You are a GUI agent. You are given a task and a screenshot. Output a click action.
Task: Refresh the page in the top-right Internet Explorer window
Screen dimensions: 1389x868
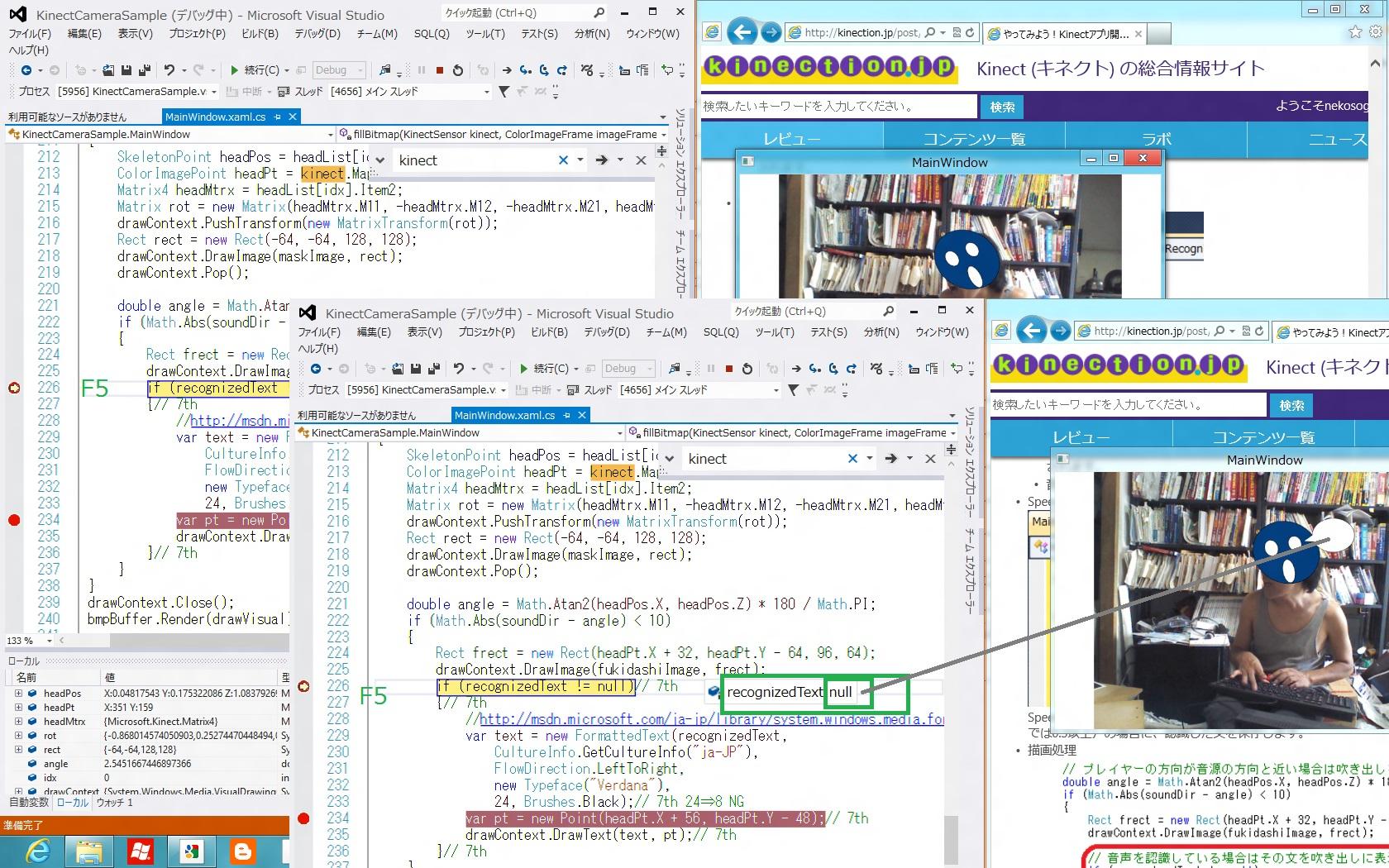970,33
